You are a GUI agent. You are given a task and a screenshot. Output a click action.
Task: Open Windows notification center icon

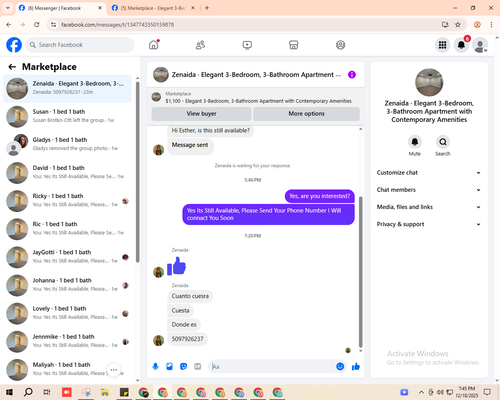(488, 392)
